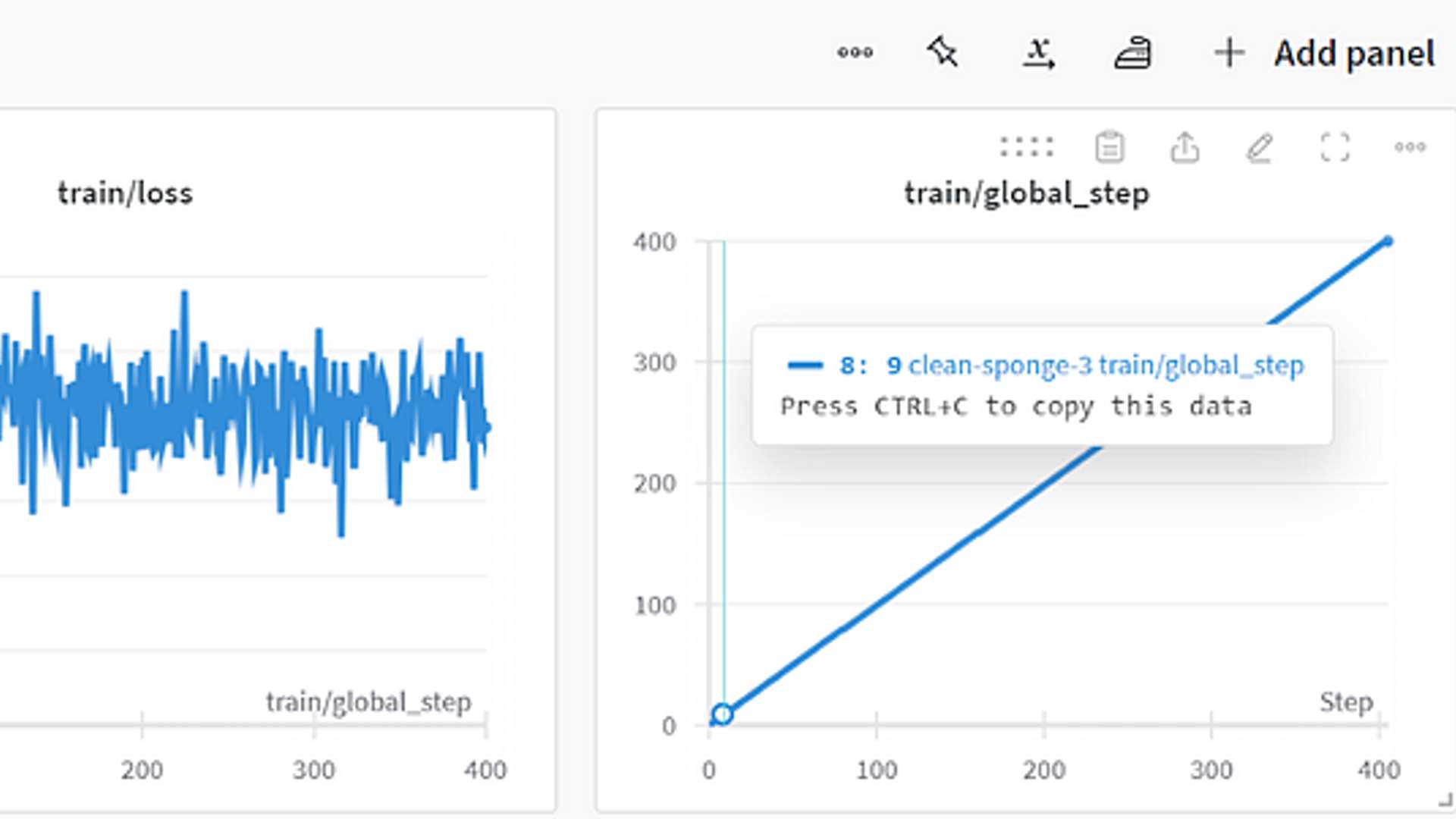Viewport: 1456px width, 819px height.
Task: Click the 'Press CTRL+C to copy this data' text
Action: point(1016,406)
